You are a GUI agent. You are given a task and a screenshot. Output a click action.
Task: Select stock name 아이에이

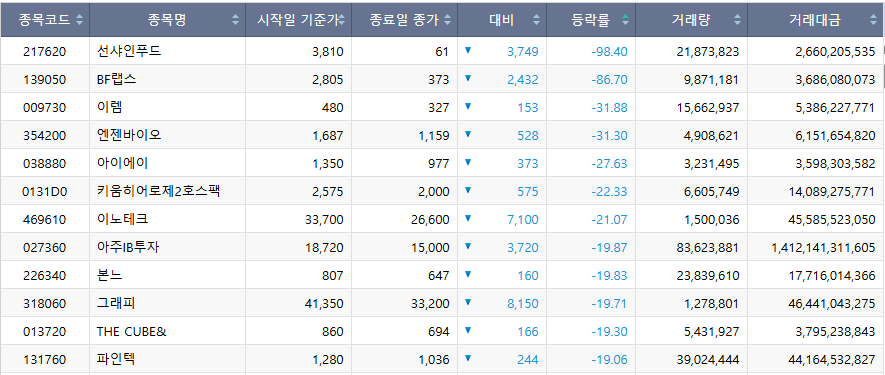(122, 163)
